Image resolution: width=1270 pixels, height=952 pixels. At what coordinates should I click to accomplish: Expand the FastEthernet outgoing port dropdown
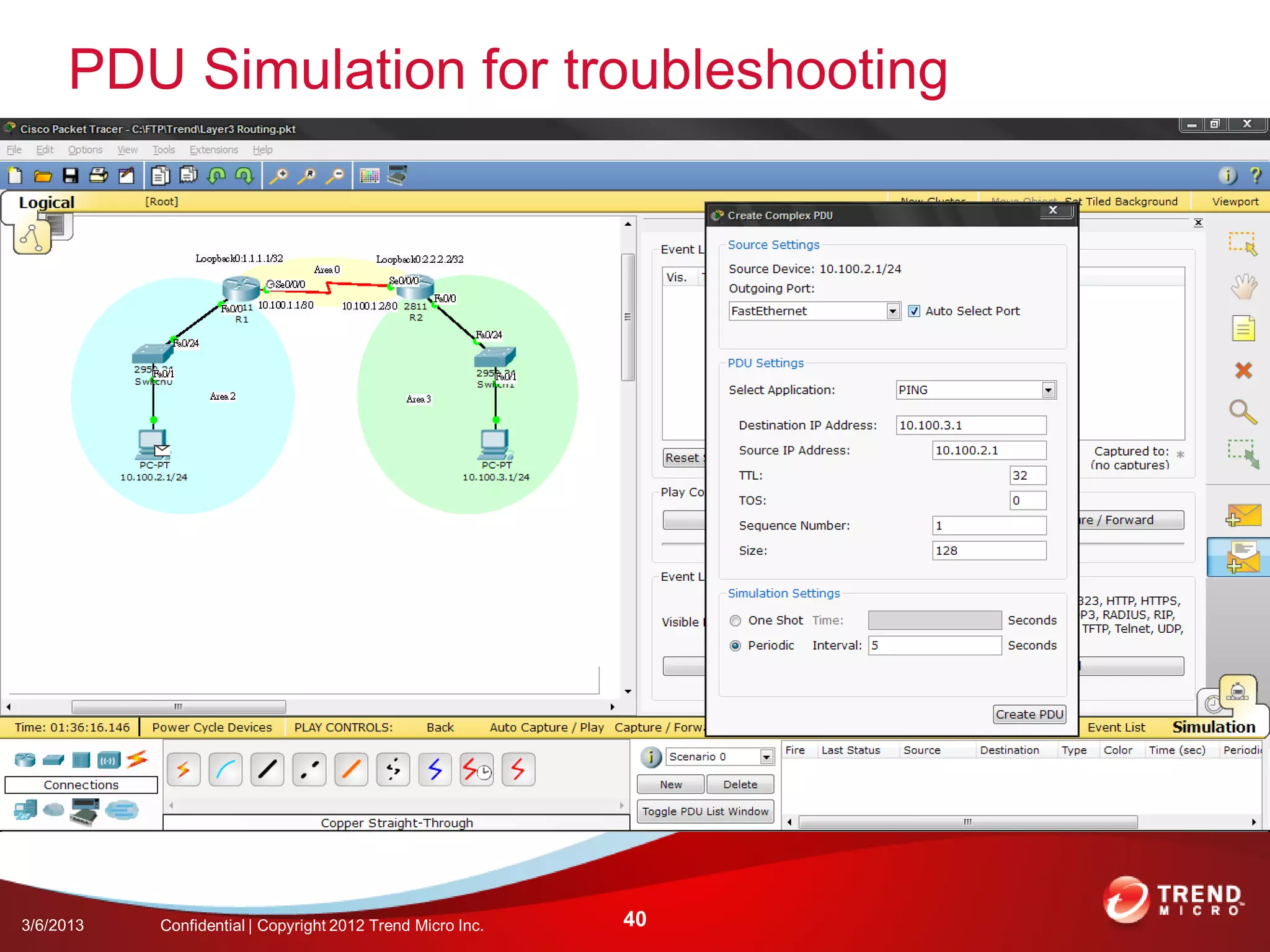tap(892, 311)
